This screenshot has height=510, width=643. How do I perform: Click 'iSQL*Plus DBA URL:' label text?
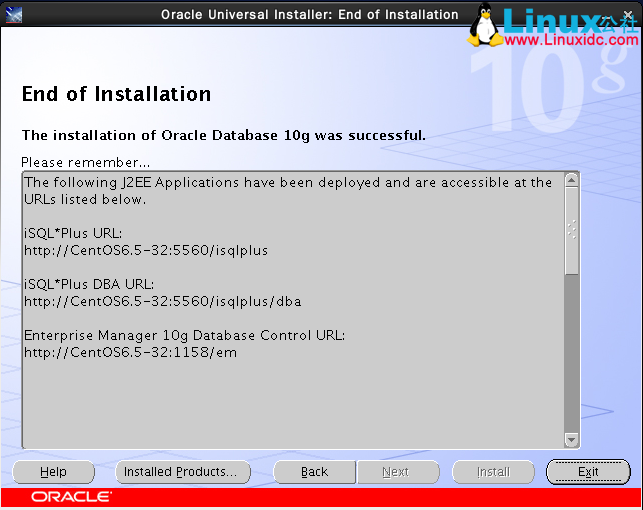tap(89, 284)
